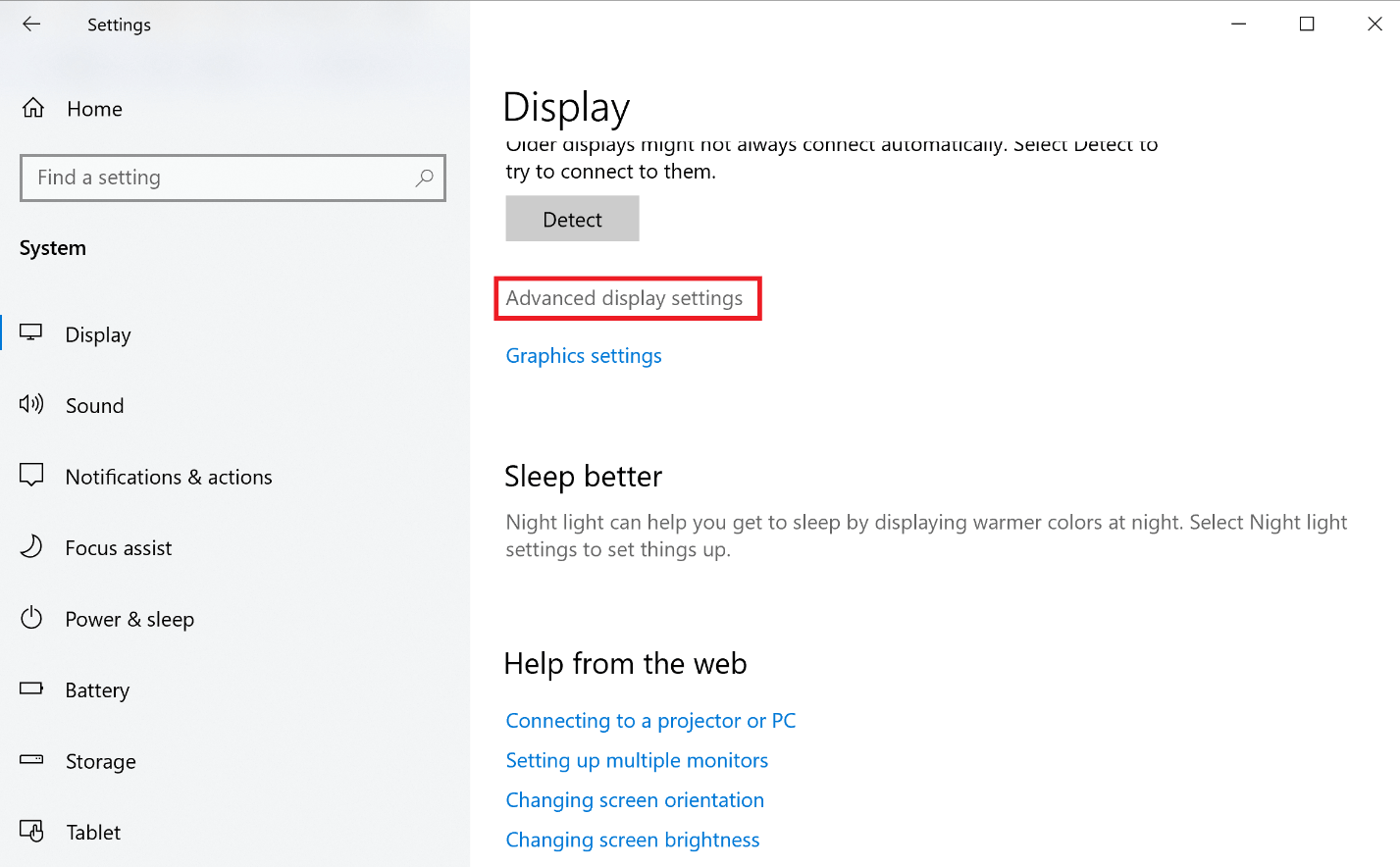The height and width of the screenshot is (867, 1400).
Task: Click the Power & sleep power icon
Action: [x=30, y=618]
